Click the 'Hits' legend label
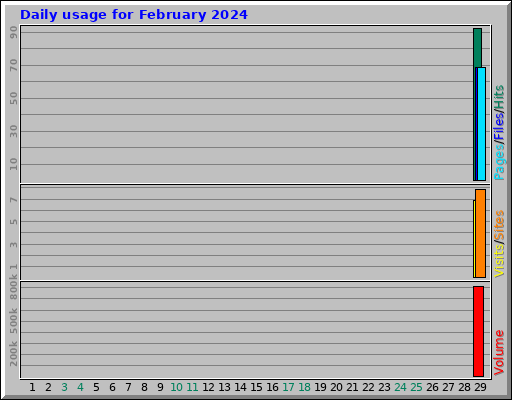The width and height of the screenshot is (512, 400). click(499, 97)
